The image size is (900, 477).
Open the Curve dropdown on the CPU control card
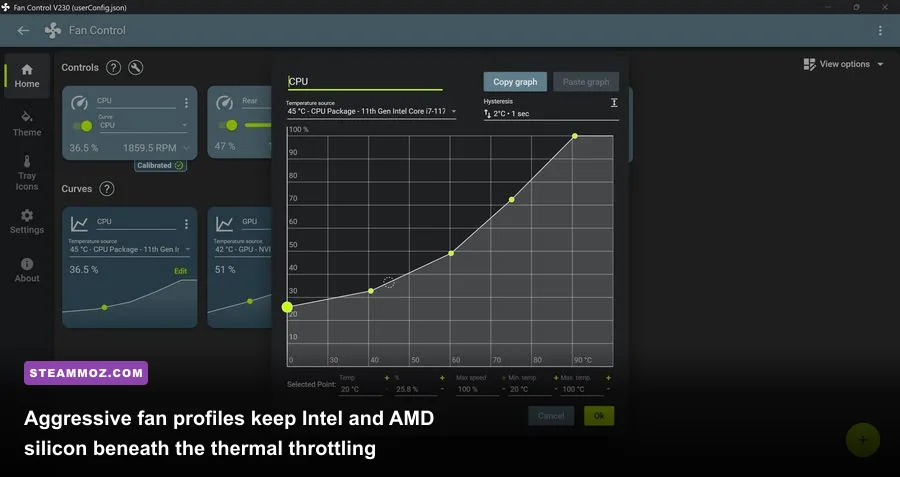click(143, 125)
